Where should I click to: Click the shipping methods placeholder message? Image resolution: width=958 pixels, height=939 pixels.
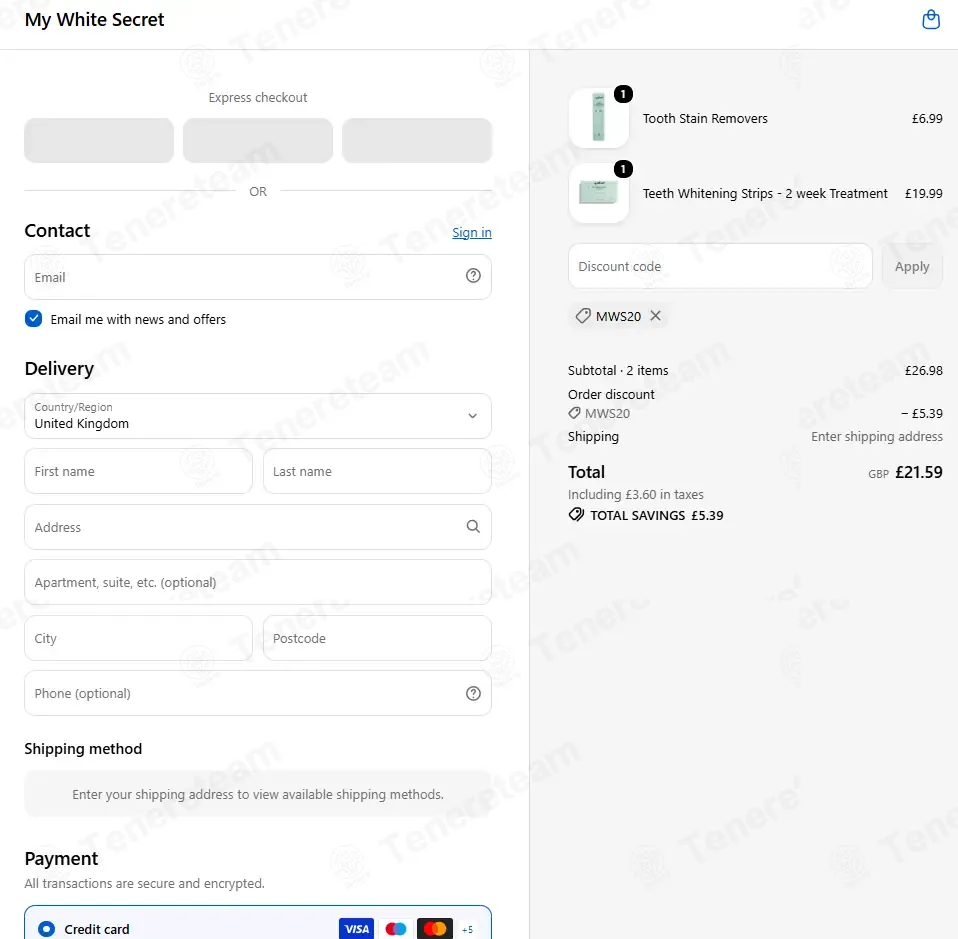tap(258, 794)
